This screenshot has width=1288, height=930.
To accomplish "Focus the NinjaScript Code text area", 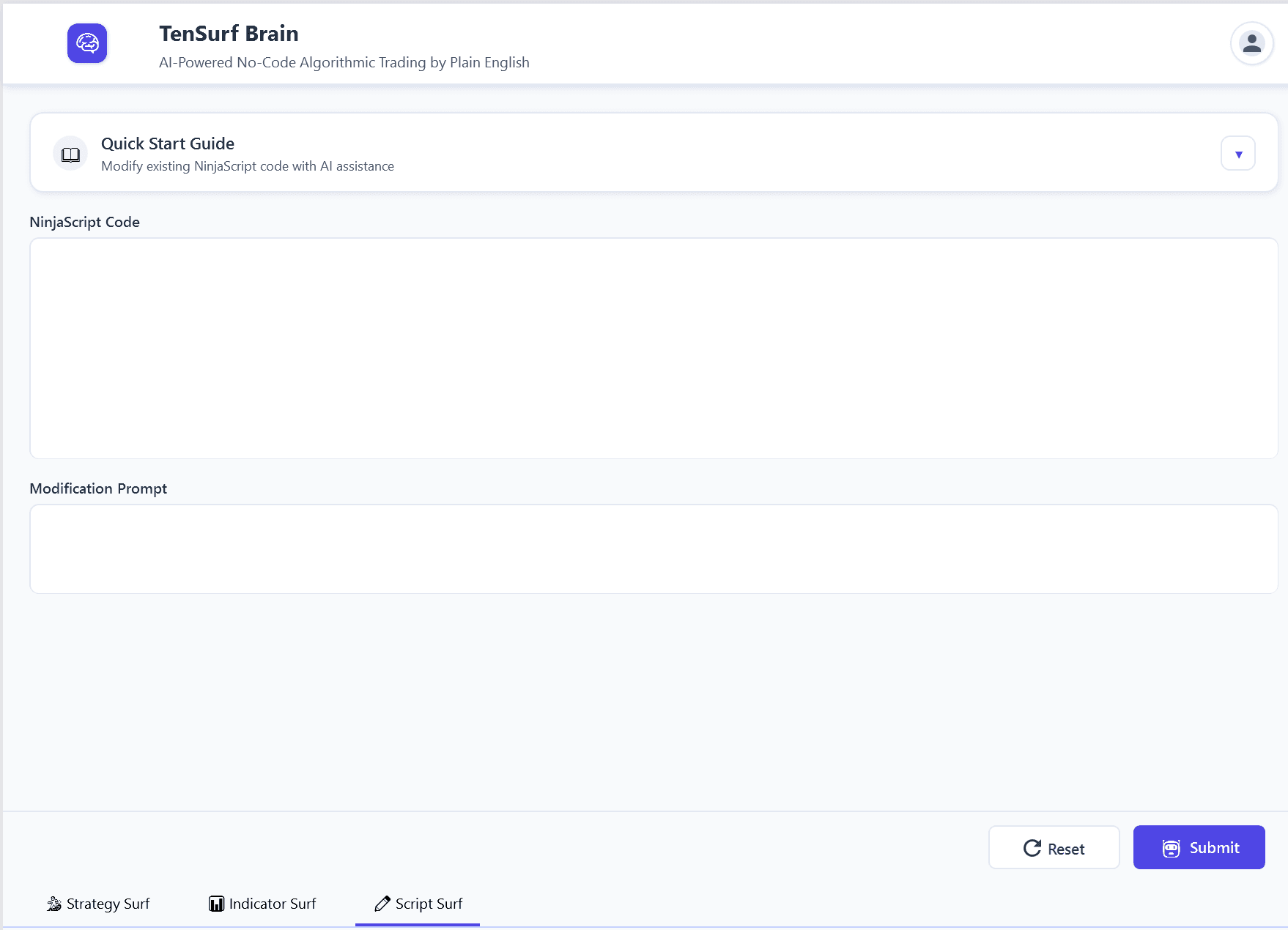I will point(654,349).
